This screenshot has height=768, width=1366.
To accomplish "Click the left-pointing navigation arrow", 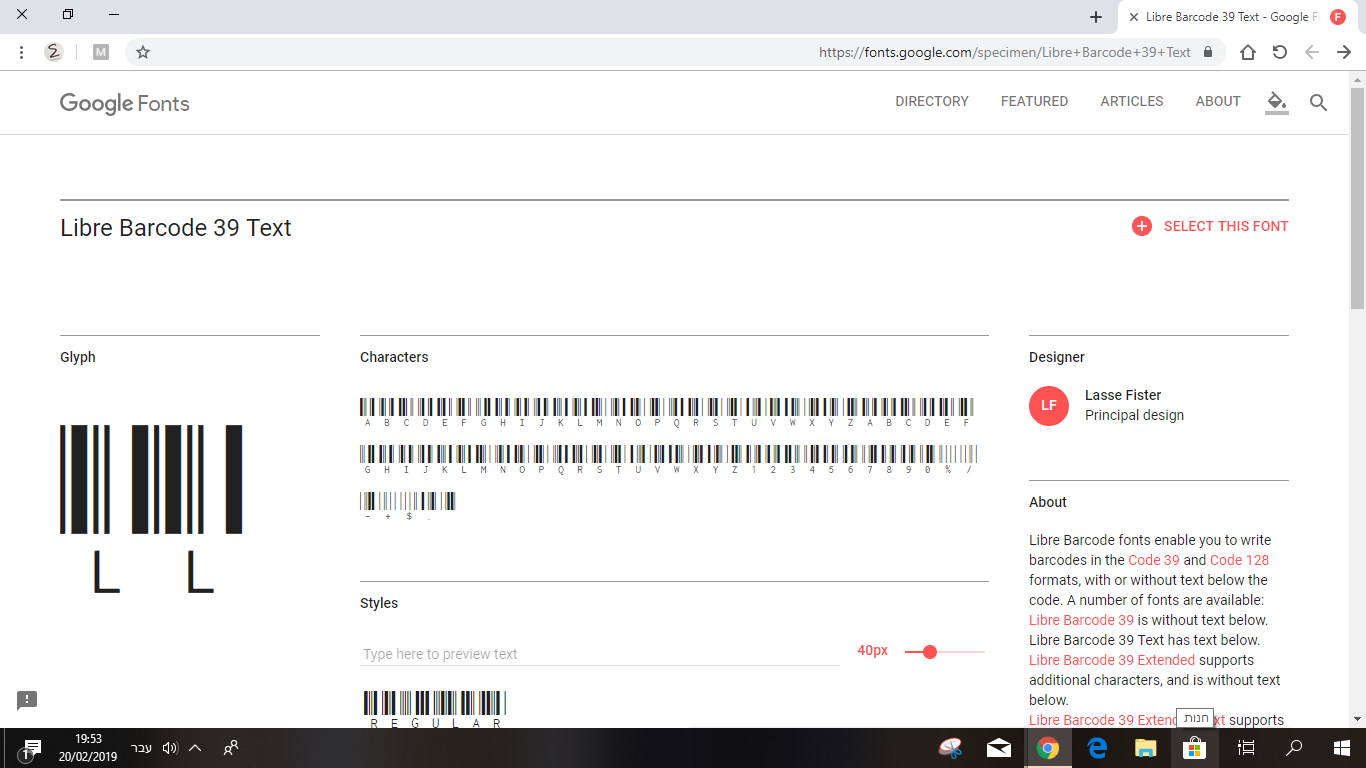I will [x=1312, y=52].
